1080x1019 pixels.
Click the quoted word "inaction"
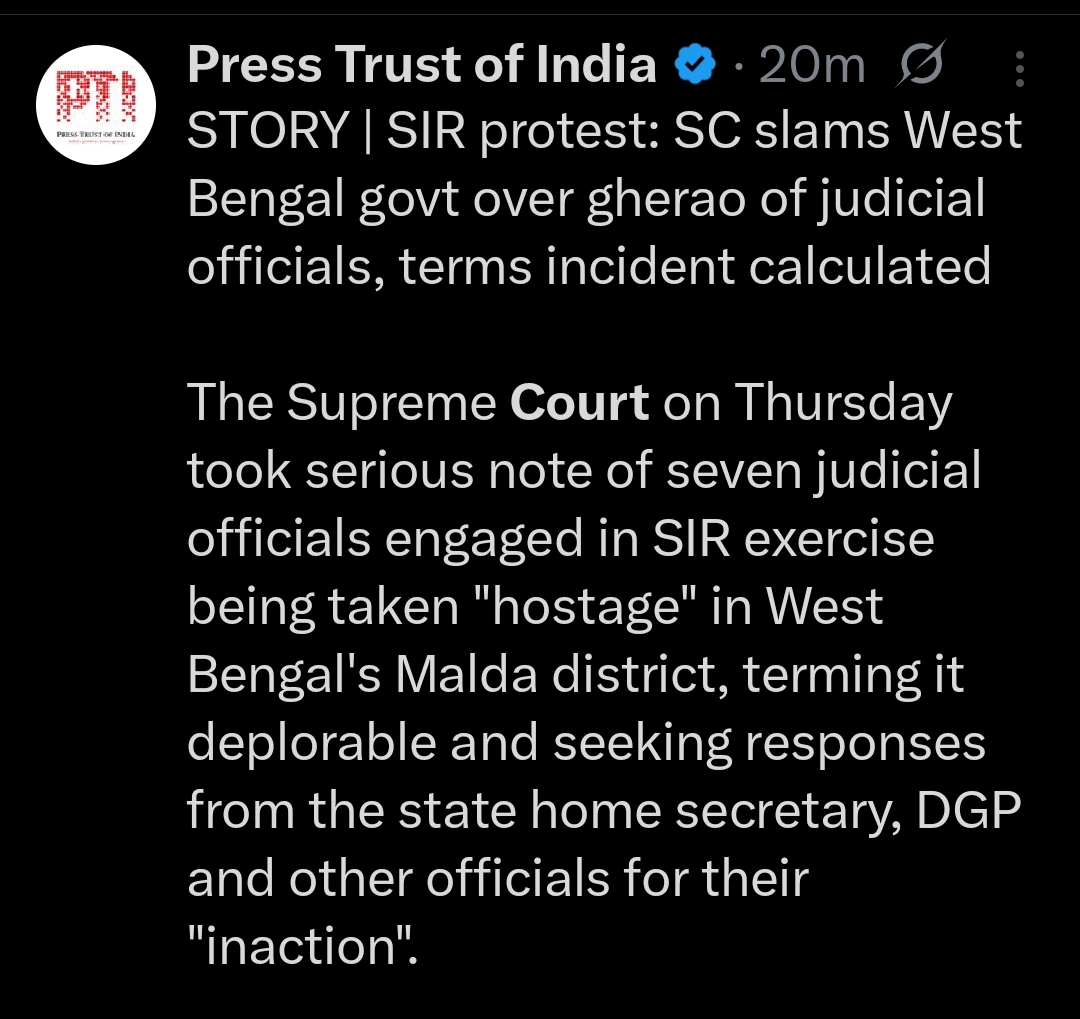[x=302, y=947]
